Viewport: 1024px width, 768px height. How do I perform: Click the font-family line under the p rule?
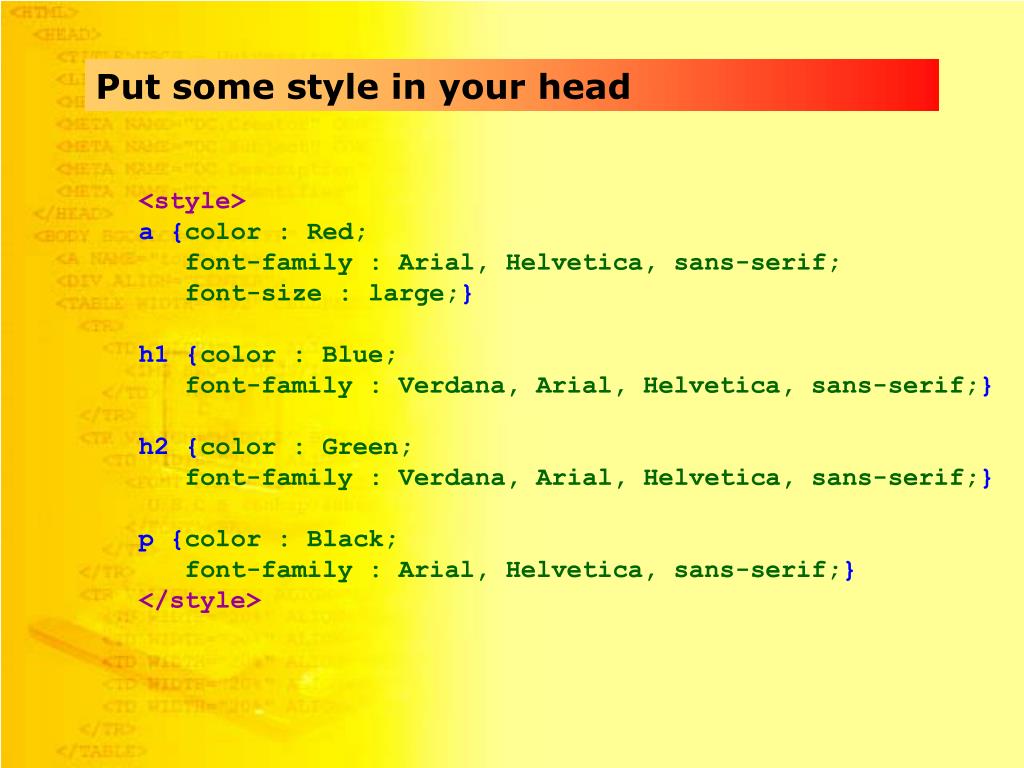[x=520, y=571]
